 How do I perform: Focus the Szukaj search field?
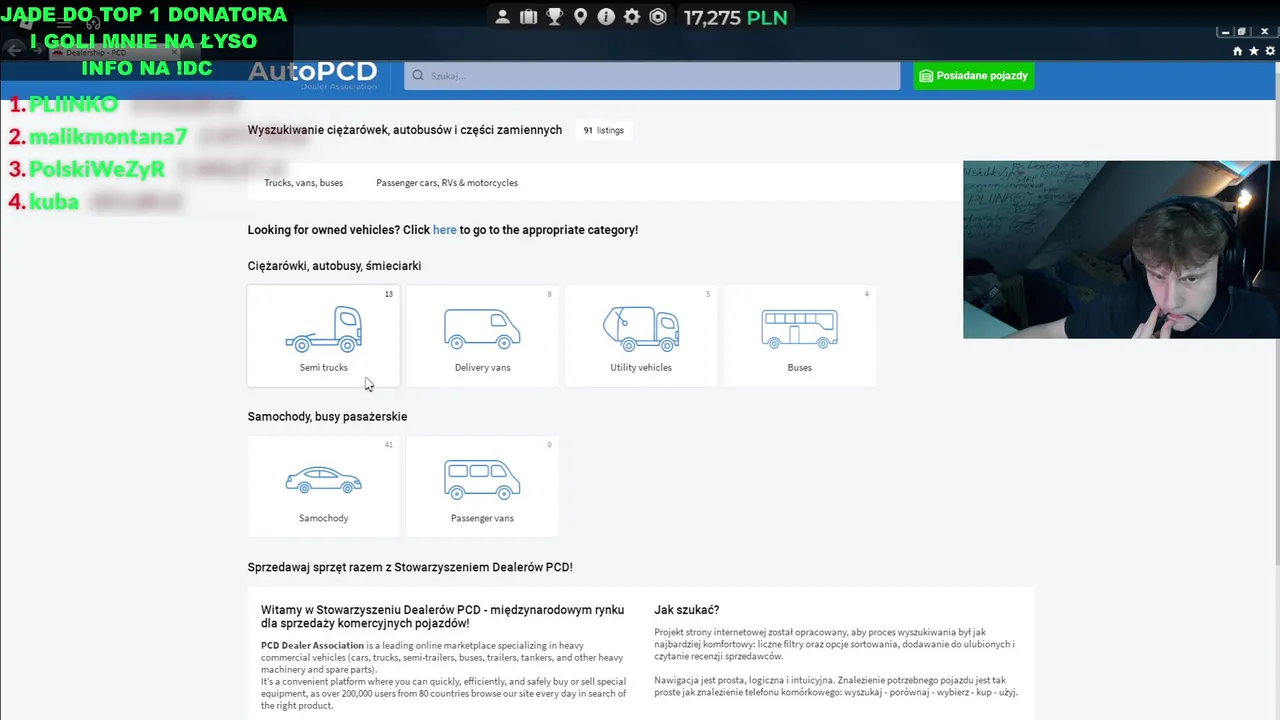(x=652, y=76)
